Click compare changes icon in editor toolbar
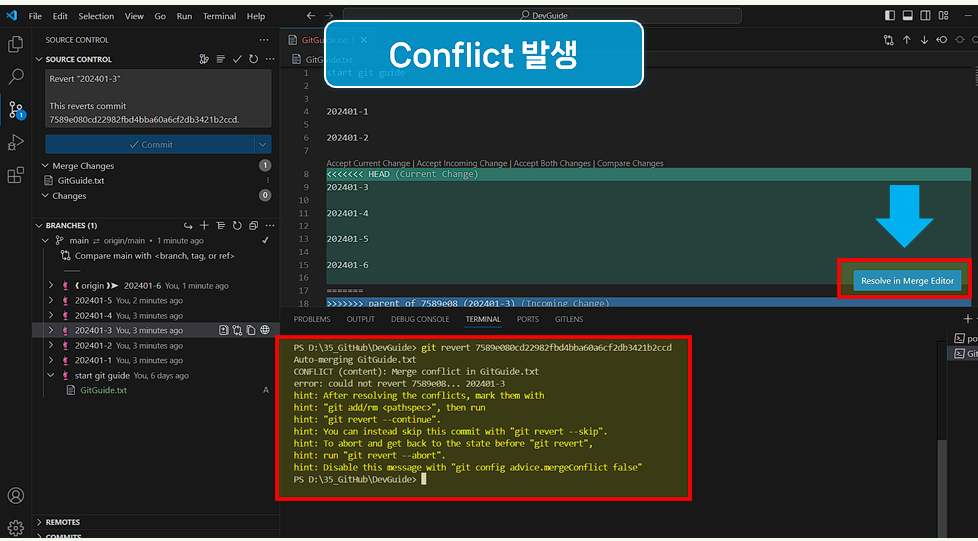978x541 pixels. coord(888,40)
